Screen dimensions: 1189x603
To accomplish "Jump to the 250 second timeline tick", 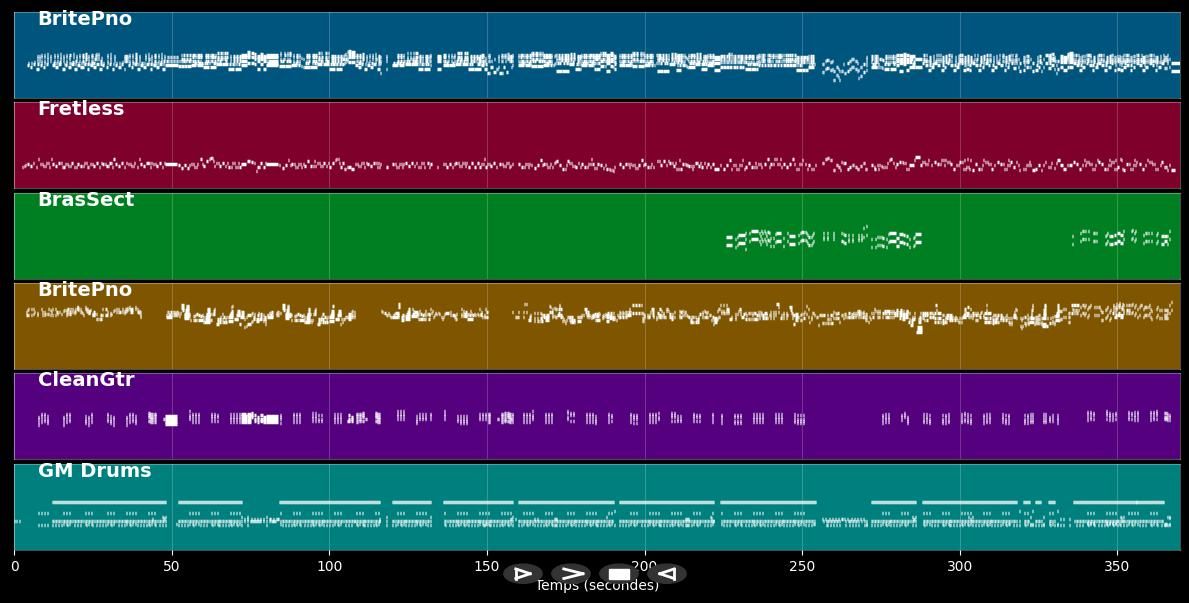I will coord(802,567).
